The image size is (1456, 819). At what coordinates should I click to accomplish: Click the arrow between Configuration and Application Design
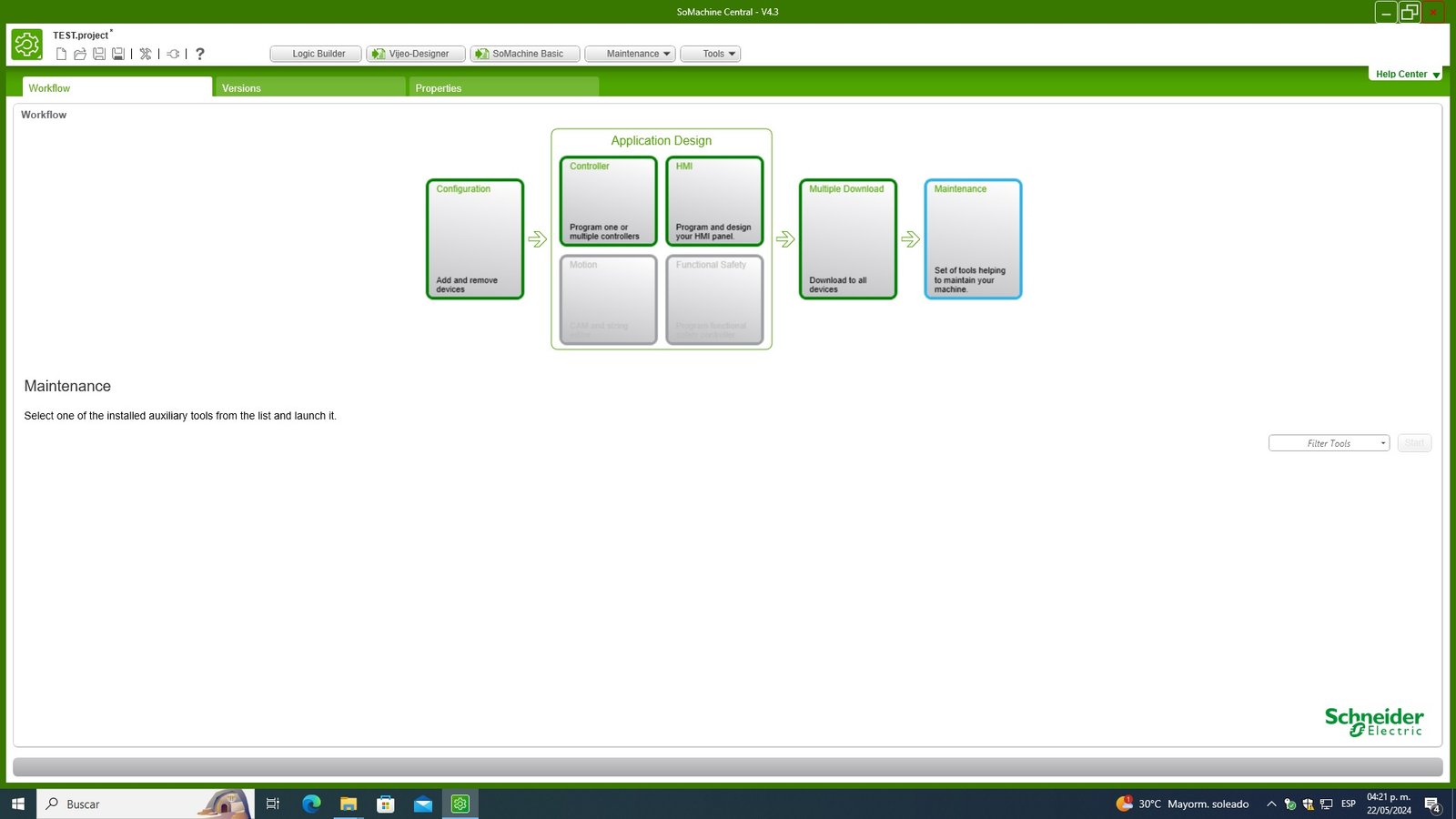coord(538,239)
